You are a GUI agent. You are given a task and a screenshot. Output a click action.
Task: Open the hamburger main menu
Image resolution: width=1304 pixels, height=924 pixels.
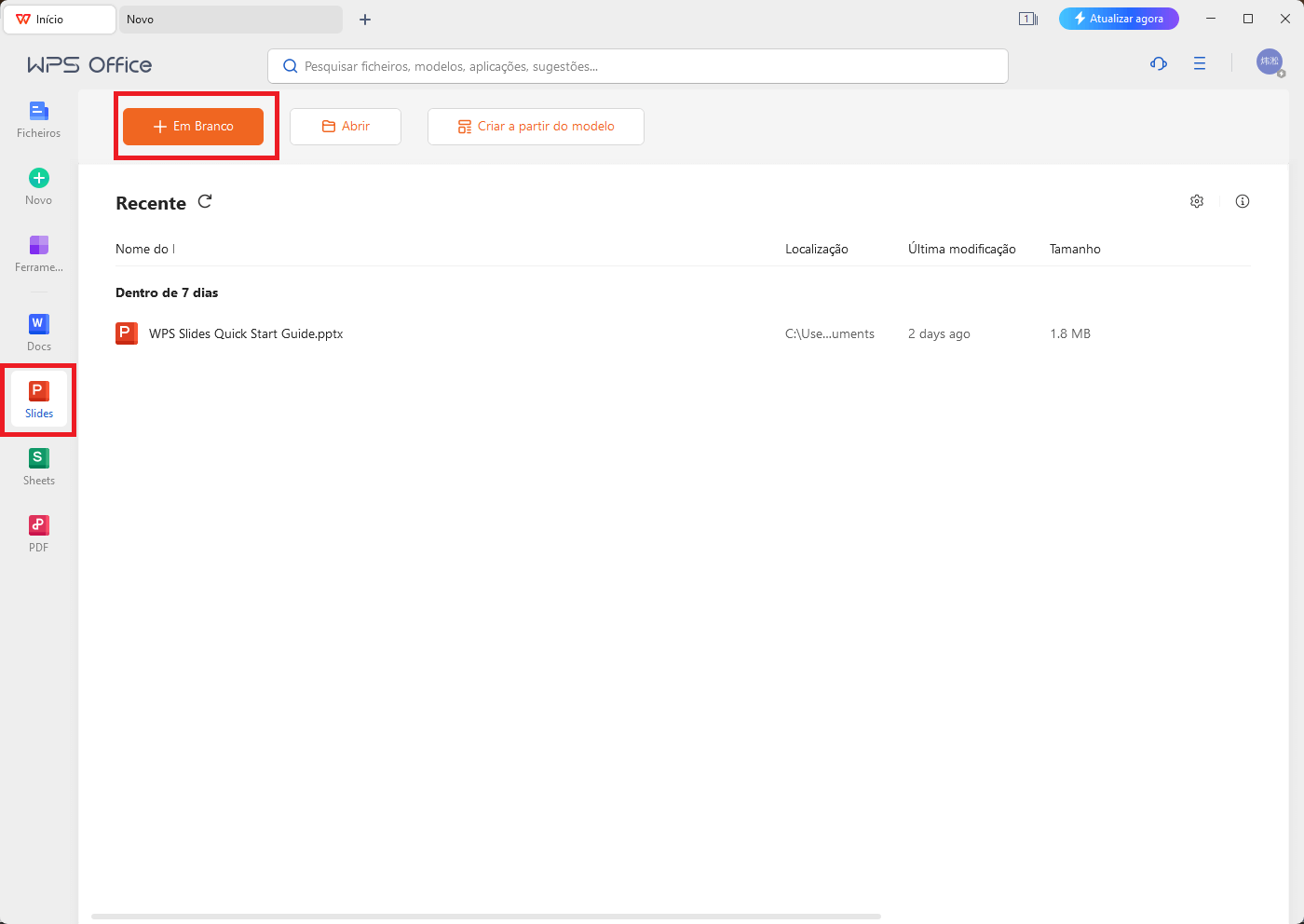pos(1200,63)
